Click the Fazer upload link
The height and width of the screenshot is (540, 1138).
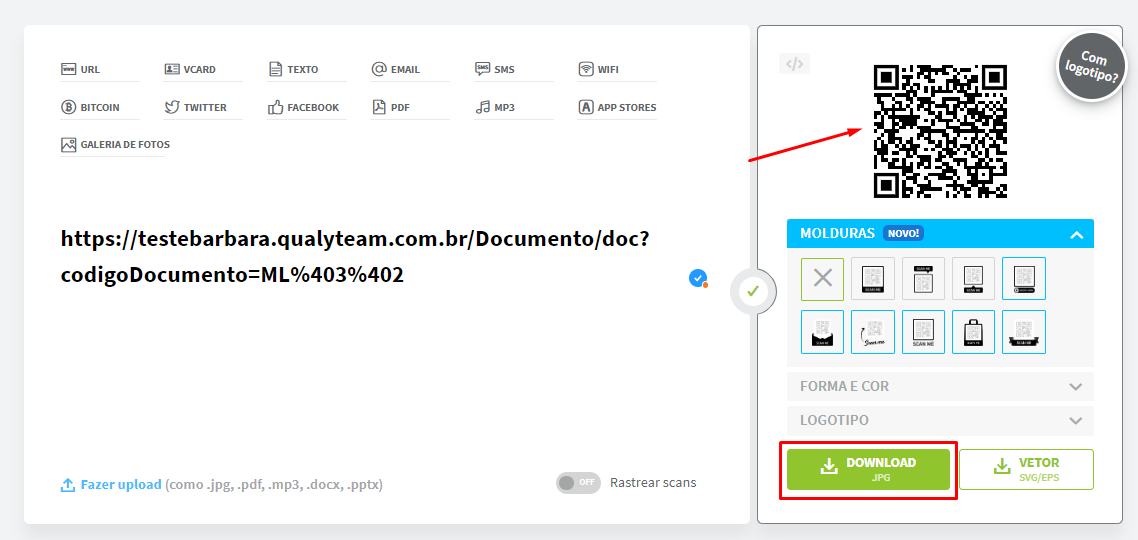(x=112, y=484)
